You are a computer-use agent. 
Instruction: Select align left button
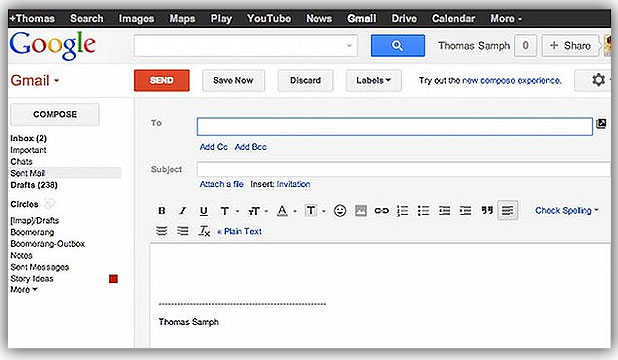tap(507, 210)
